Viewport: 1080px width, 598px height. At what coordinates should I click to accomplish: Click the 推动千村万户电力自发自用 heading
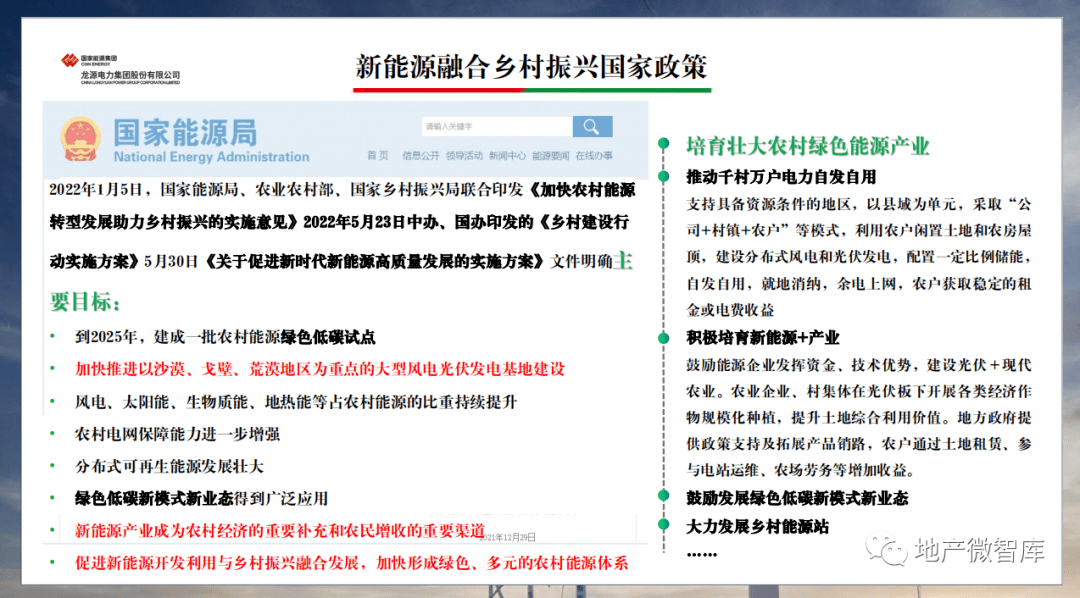click(x=781, y=177)
